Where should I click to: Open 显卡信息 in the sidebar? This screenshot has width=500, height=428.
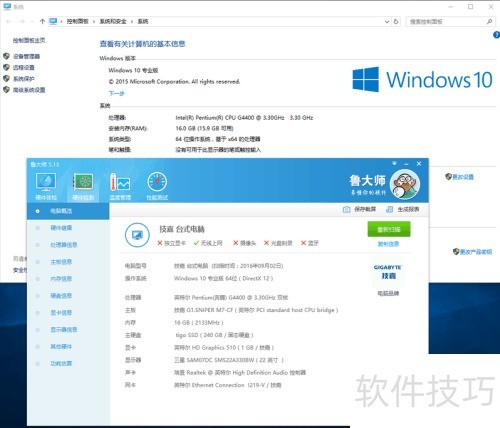(x=61, y=313)
